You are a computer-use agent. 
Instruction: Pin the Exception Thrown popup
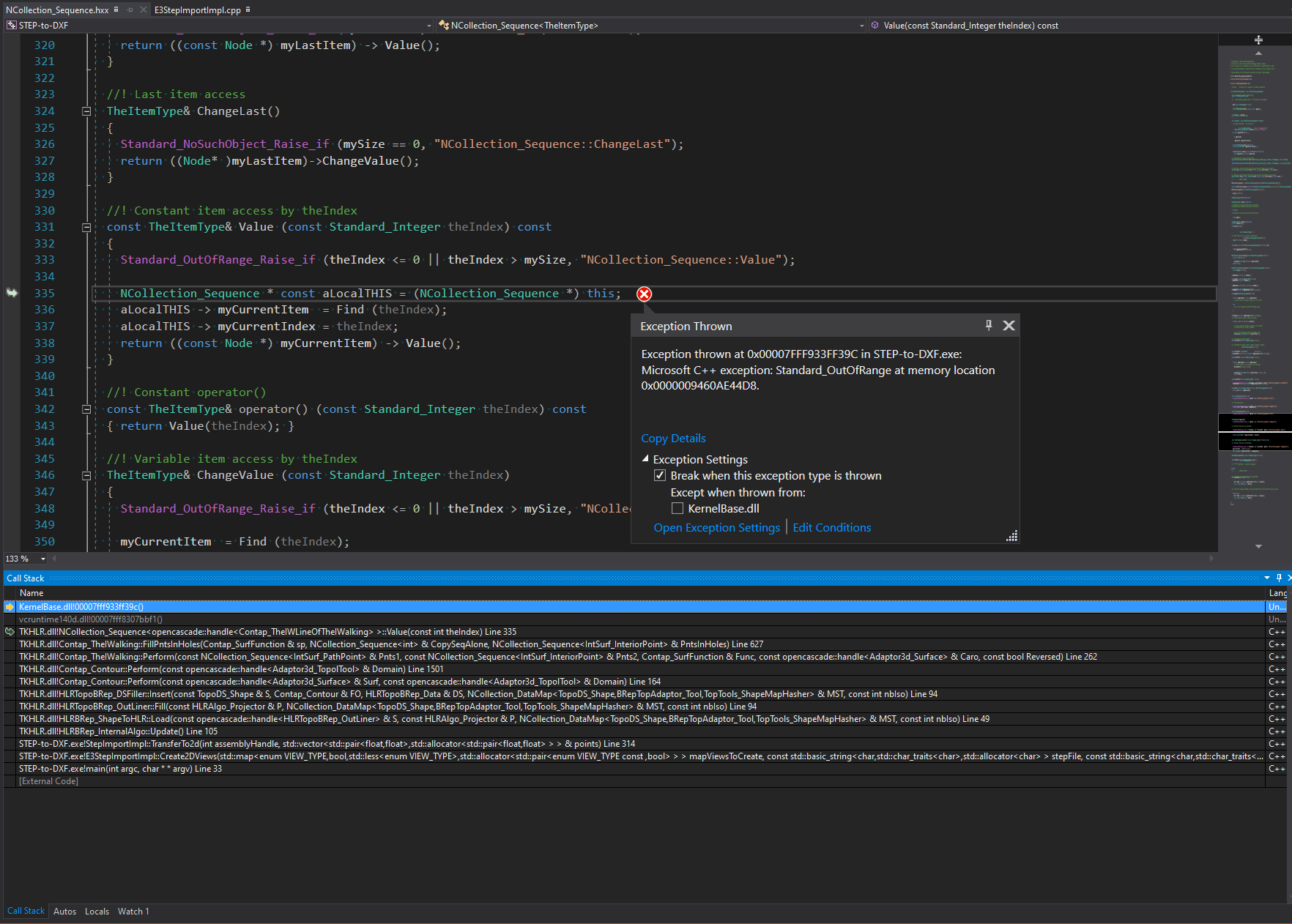point(988,326)
